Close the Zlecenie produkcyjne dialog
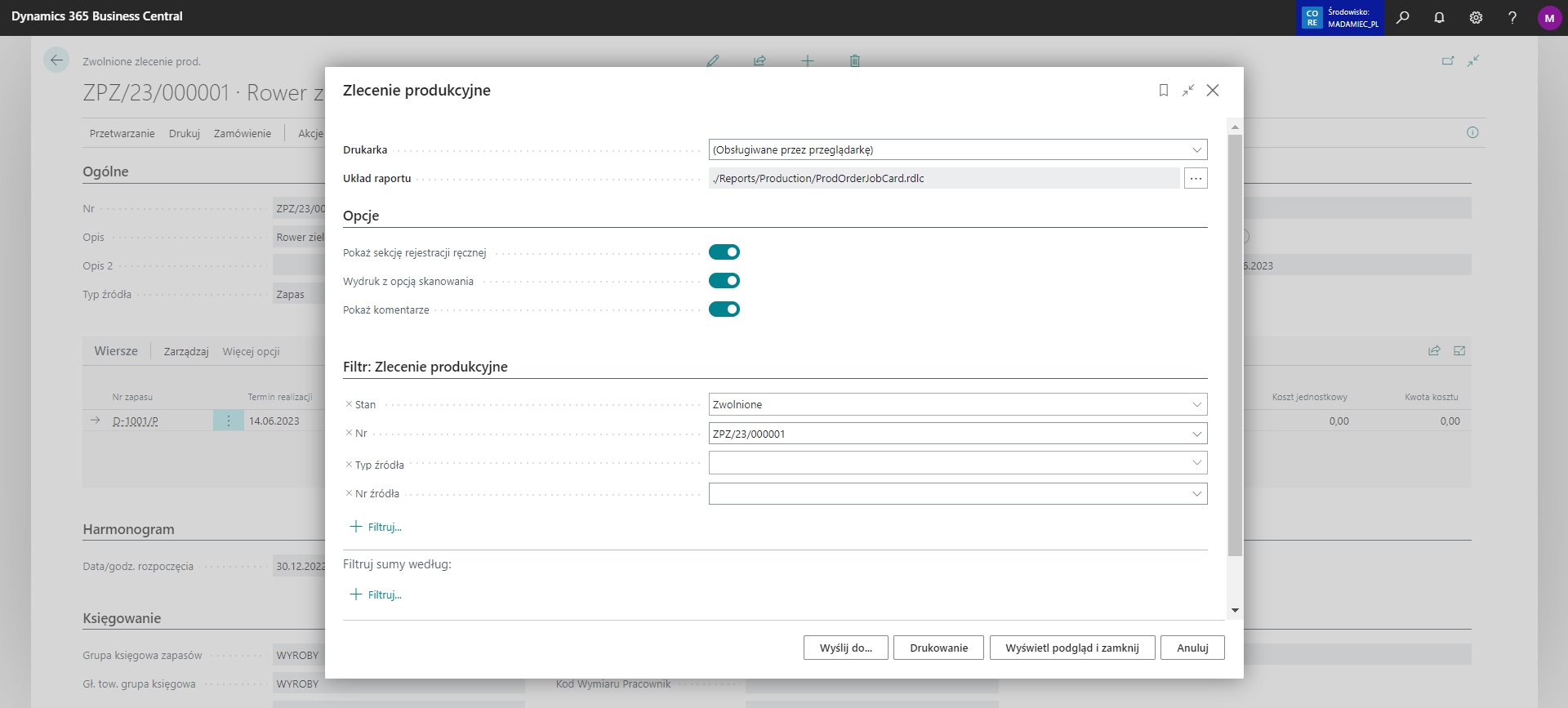 (x=1213, y=91)
